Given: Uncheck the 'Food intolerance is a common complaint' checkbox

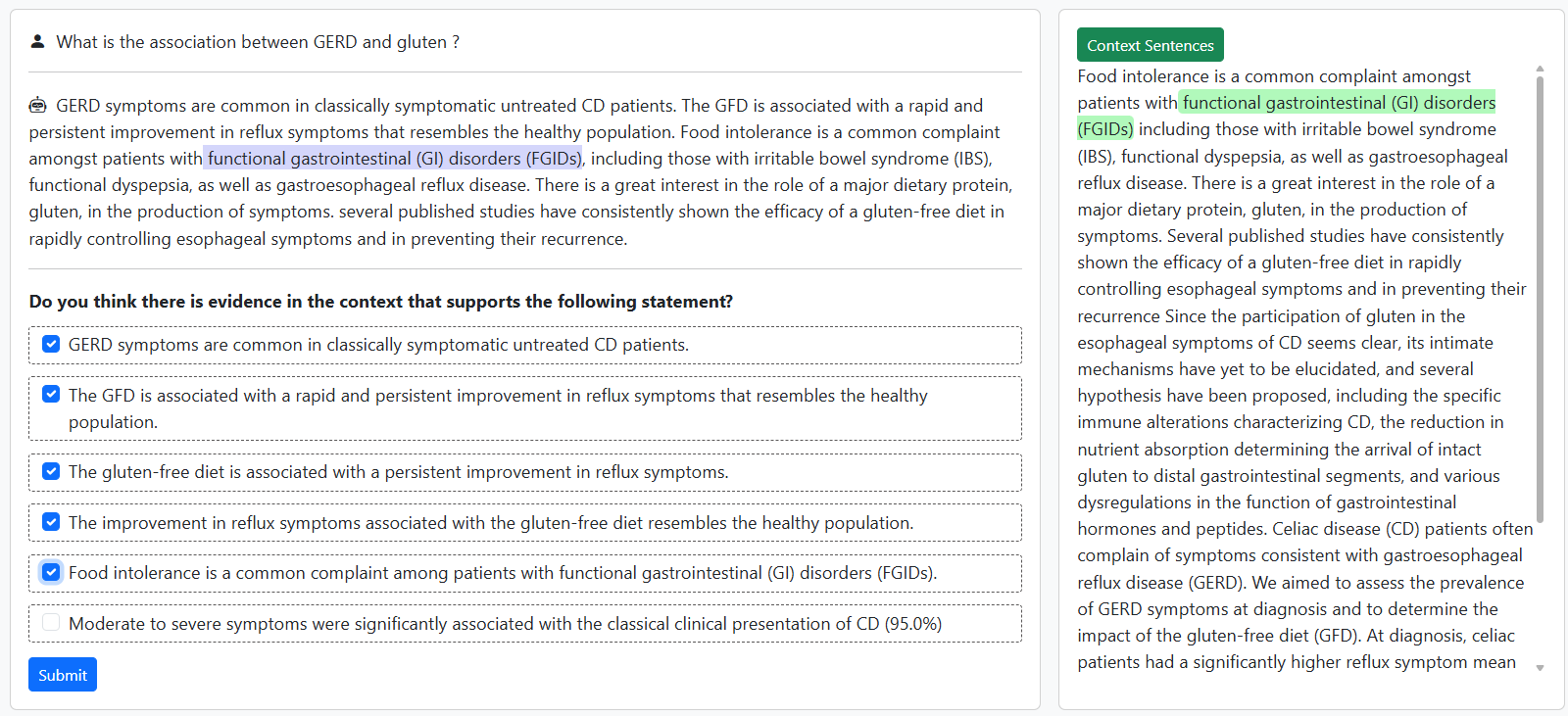Looking at the screenshot, I should (x=51, y=572).
